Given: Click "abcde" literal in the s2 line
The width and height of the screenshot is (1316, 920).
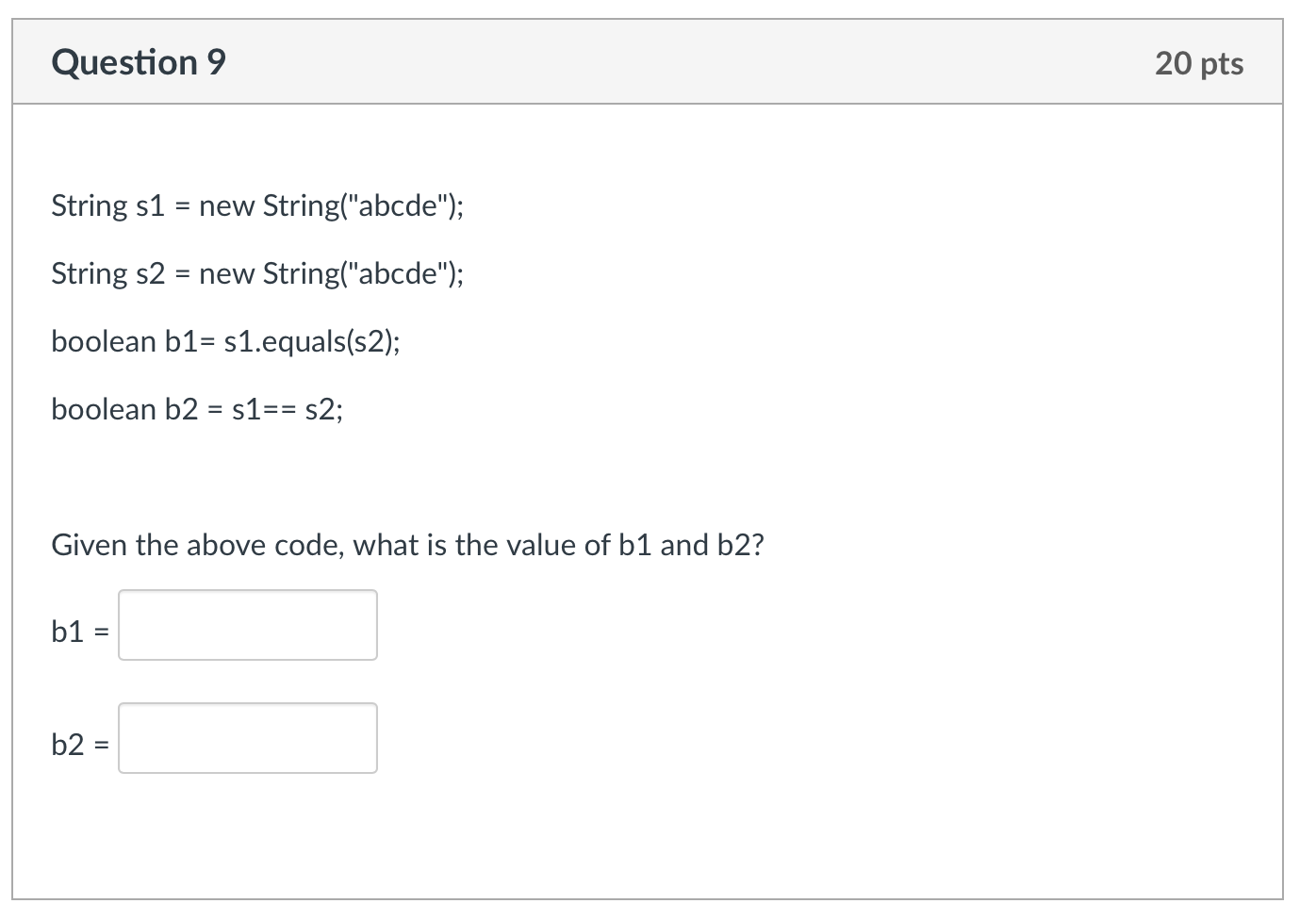Looking at the screenshot, I should (396, 273).
